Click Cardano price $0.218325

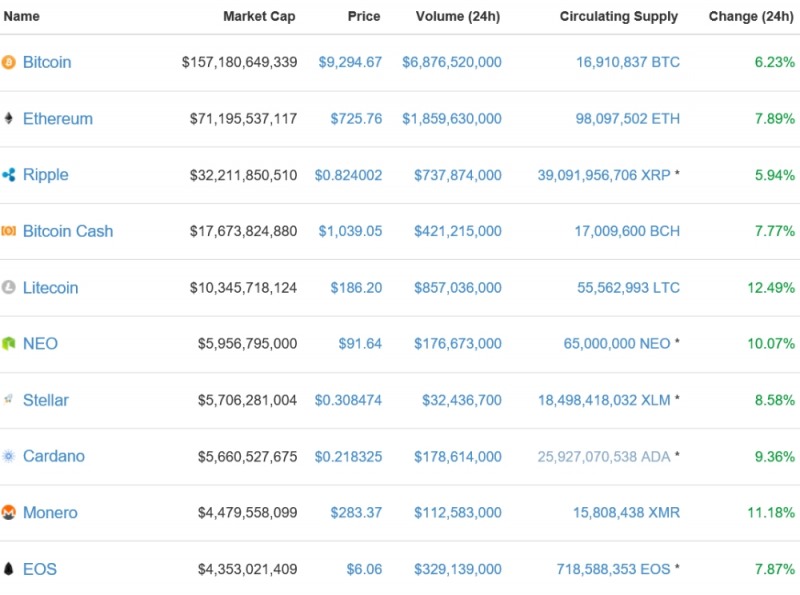tap(348, 456)
